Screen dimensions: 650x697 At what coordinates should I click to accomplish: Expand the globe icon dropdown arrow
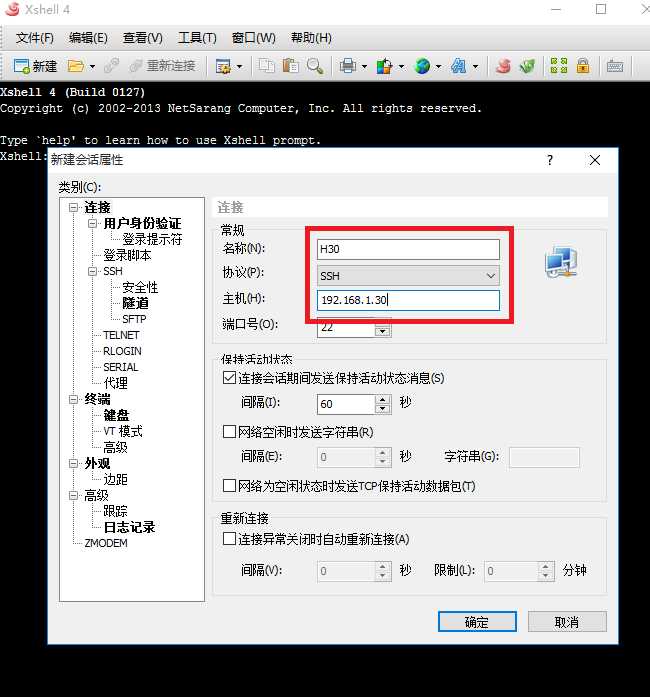pos(438,67)
